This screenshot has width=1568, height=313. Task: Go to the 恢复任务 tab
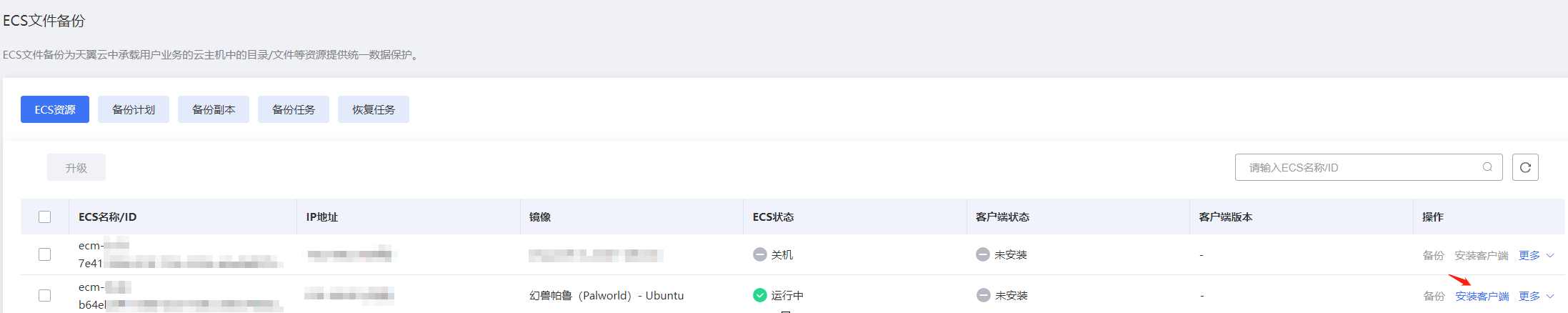tap(374, 109)
